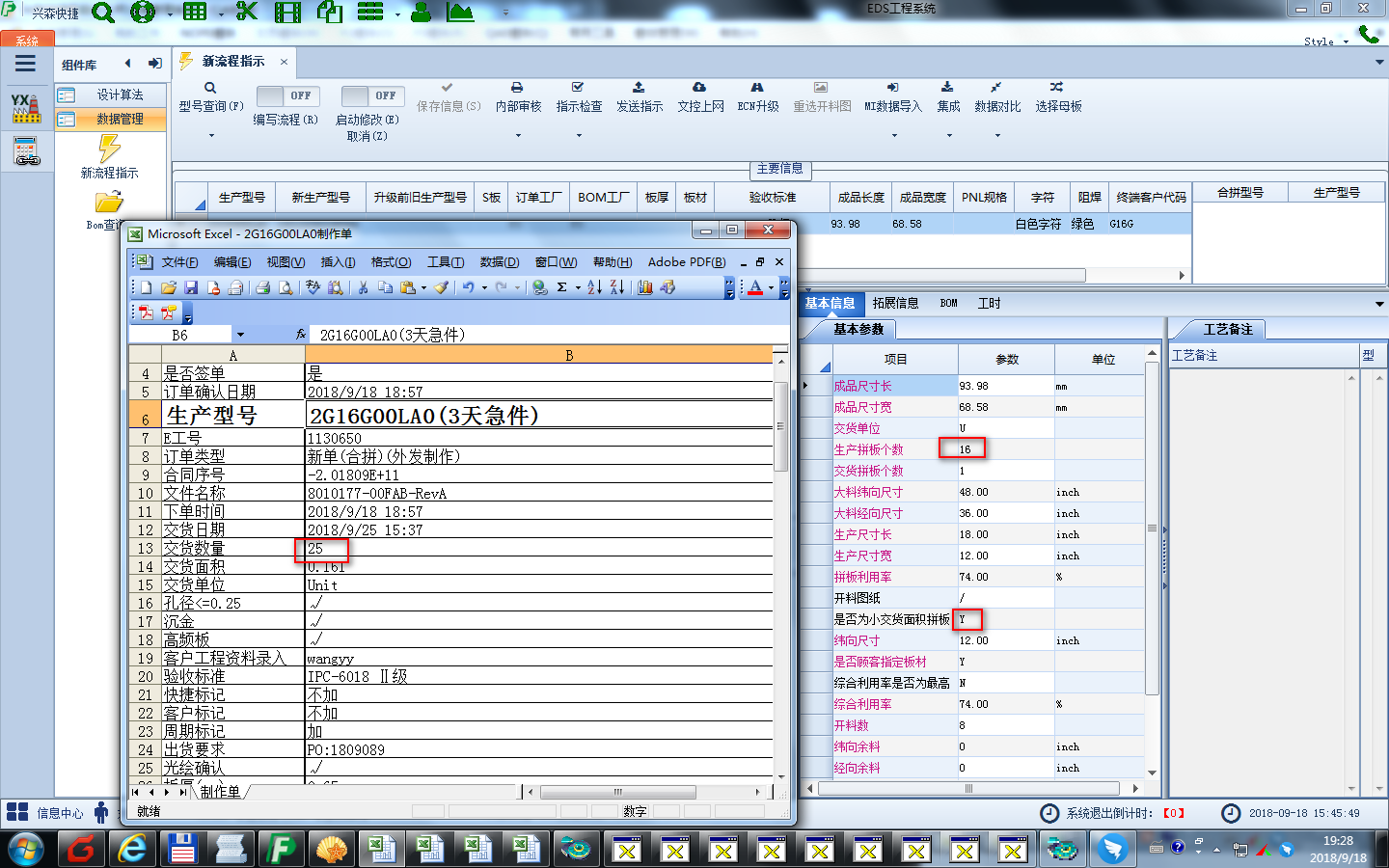
Task: Click the green magnifier search icon in top toolbar
Action: click(103, 13)
